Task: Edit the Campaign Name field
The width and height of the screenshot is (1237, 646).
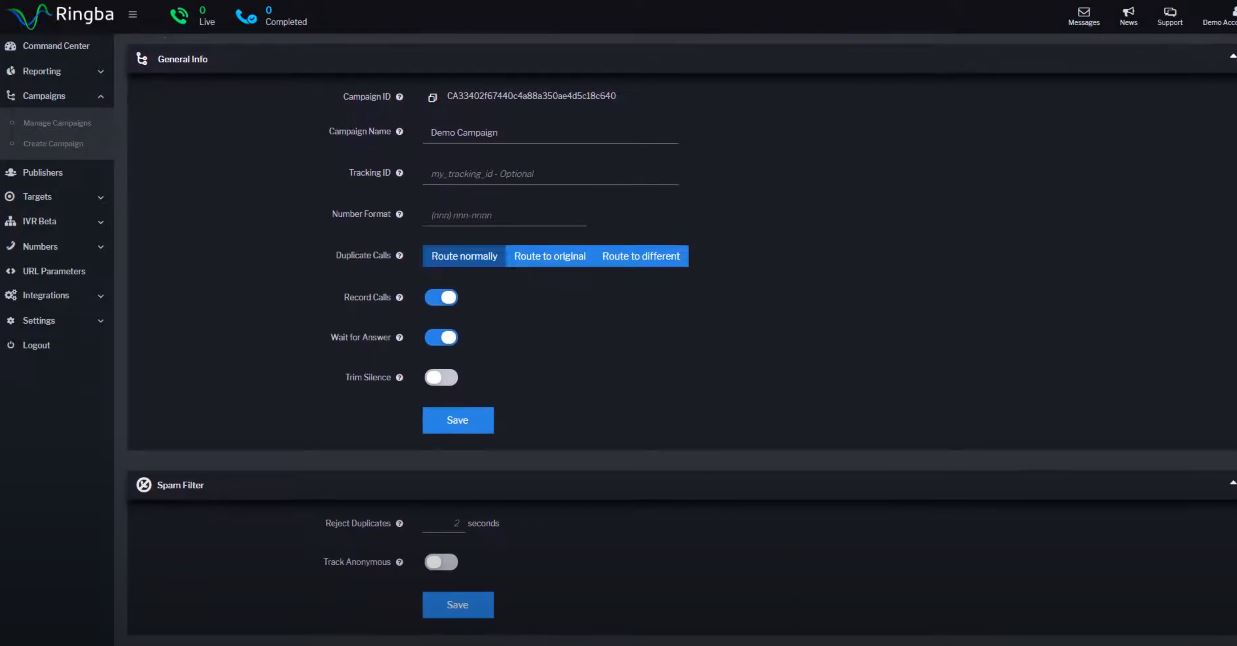Action: (550, 132)
